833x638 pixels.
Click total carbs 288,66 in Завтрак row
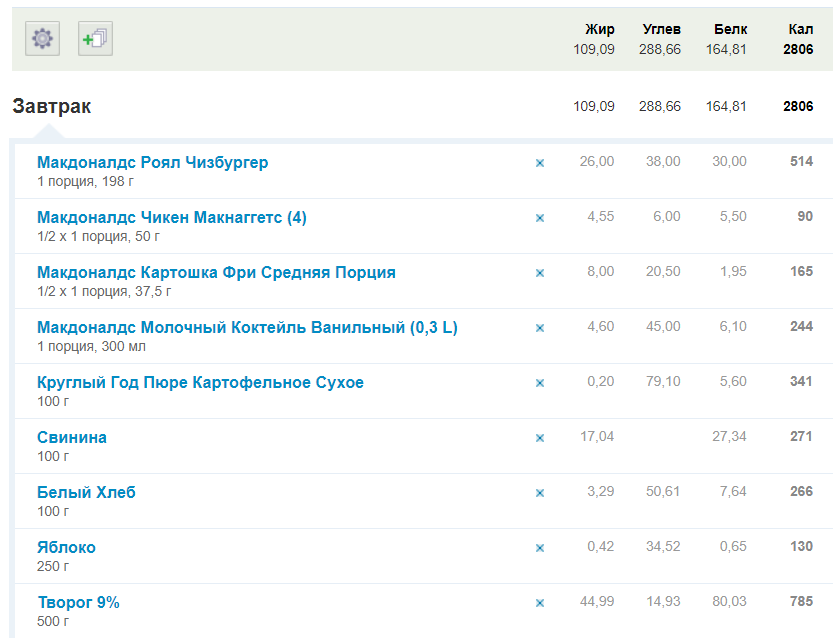point(660,106)
